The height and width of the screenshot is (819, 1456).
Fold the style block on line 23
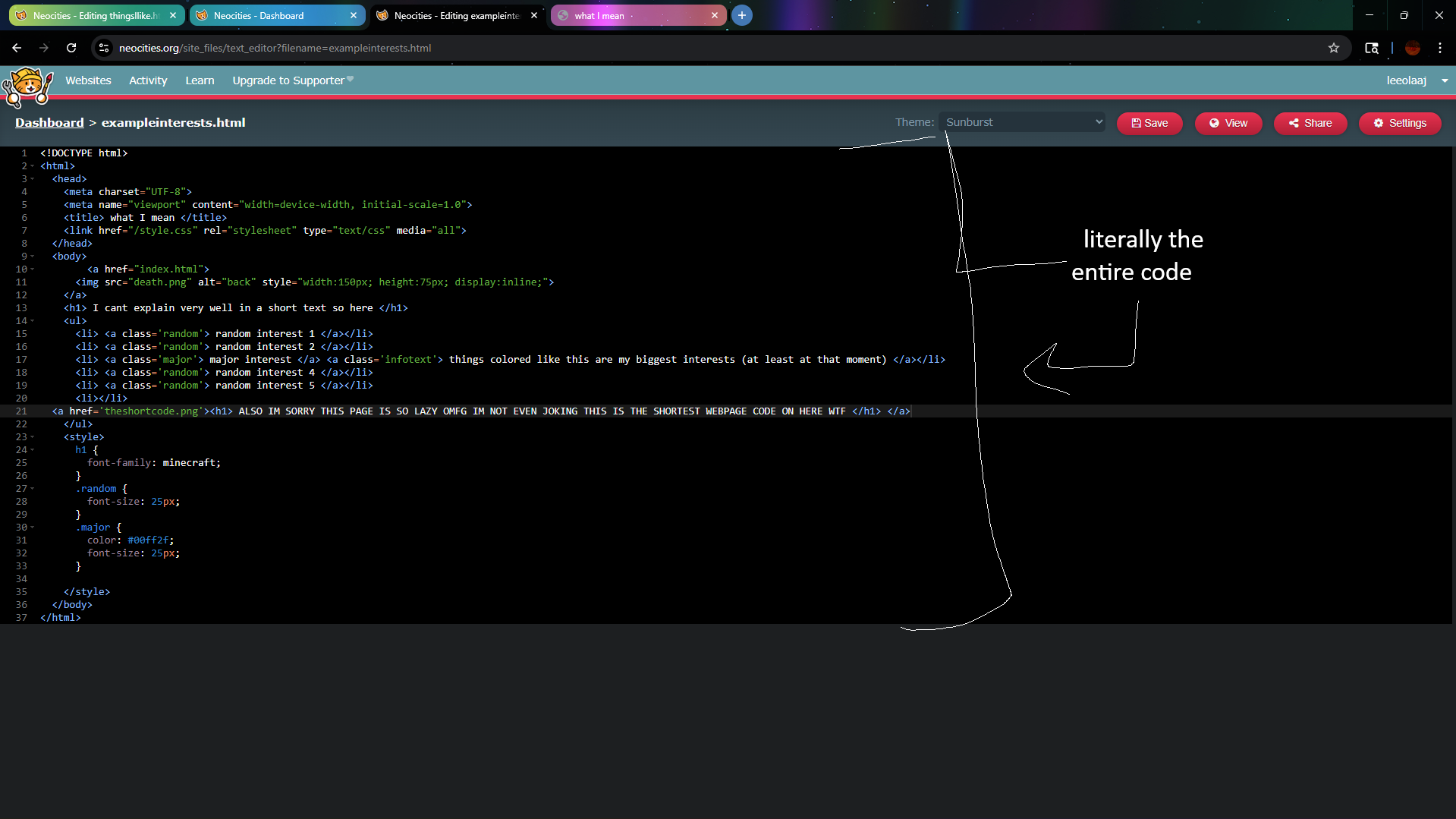click(x=33, y=437)
